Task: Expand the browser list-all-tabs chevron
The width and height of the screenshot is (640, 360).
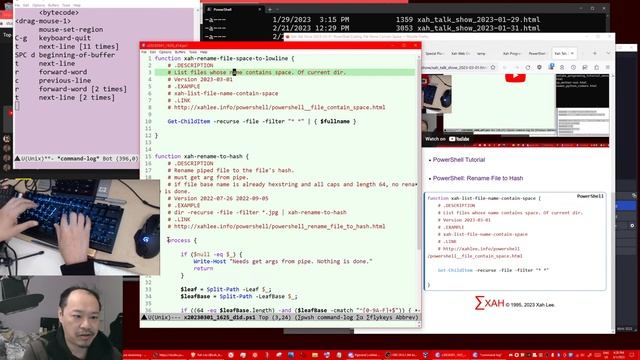Action: pyautogui.click(x=607, y=53)
